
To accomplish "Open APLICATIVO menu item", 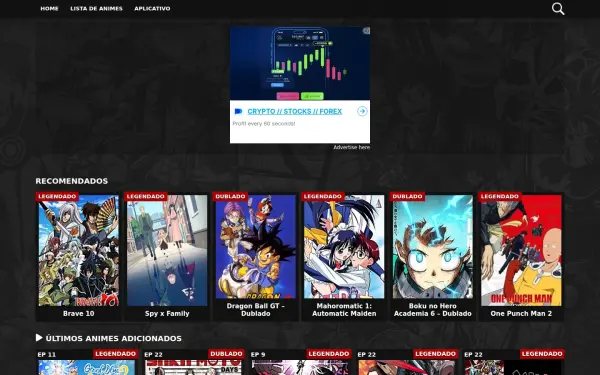I will (152, 8).
